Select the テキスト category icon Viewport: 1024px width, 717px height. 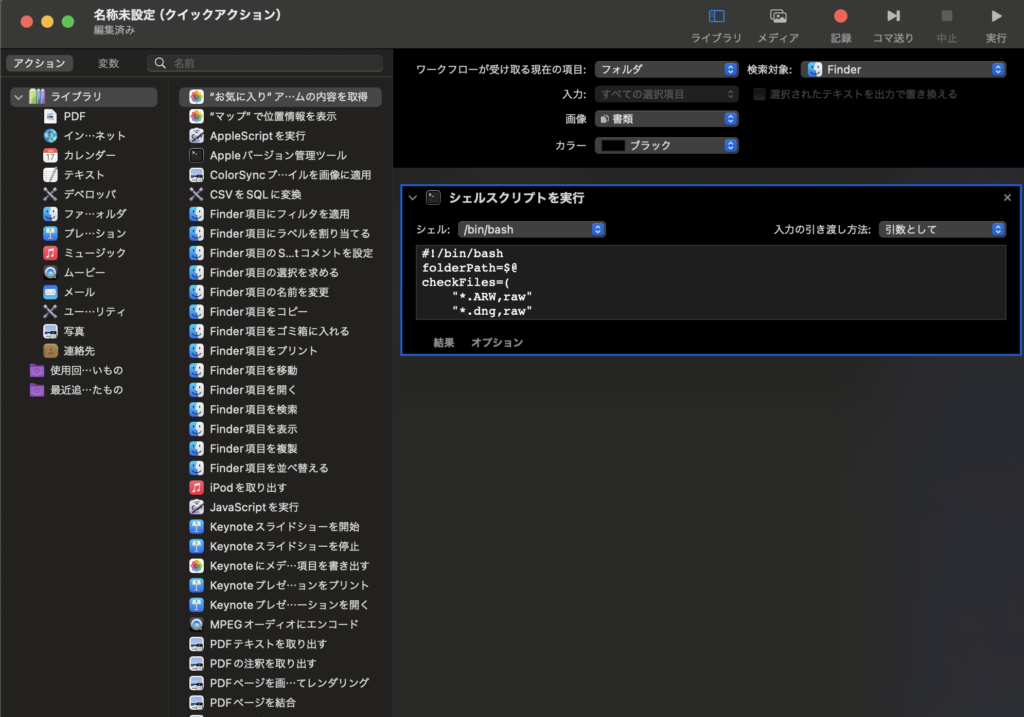pyautogui.click(x=50, y=175)
